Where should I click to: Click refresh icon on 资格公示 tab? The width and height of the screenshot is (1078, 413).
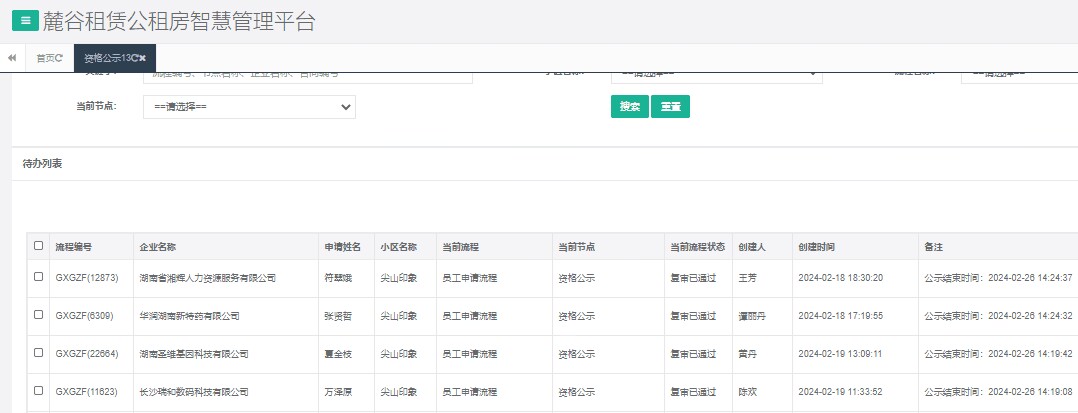tap(135, 58)
